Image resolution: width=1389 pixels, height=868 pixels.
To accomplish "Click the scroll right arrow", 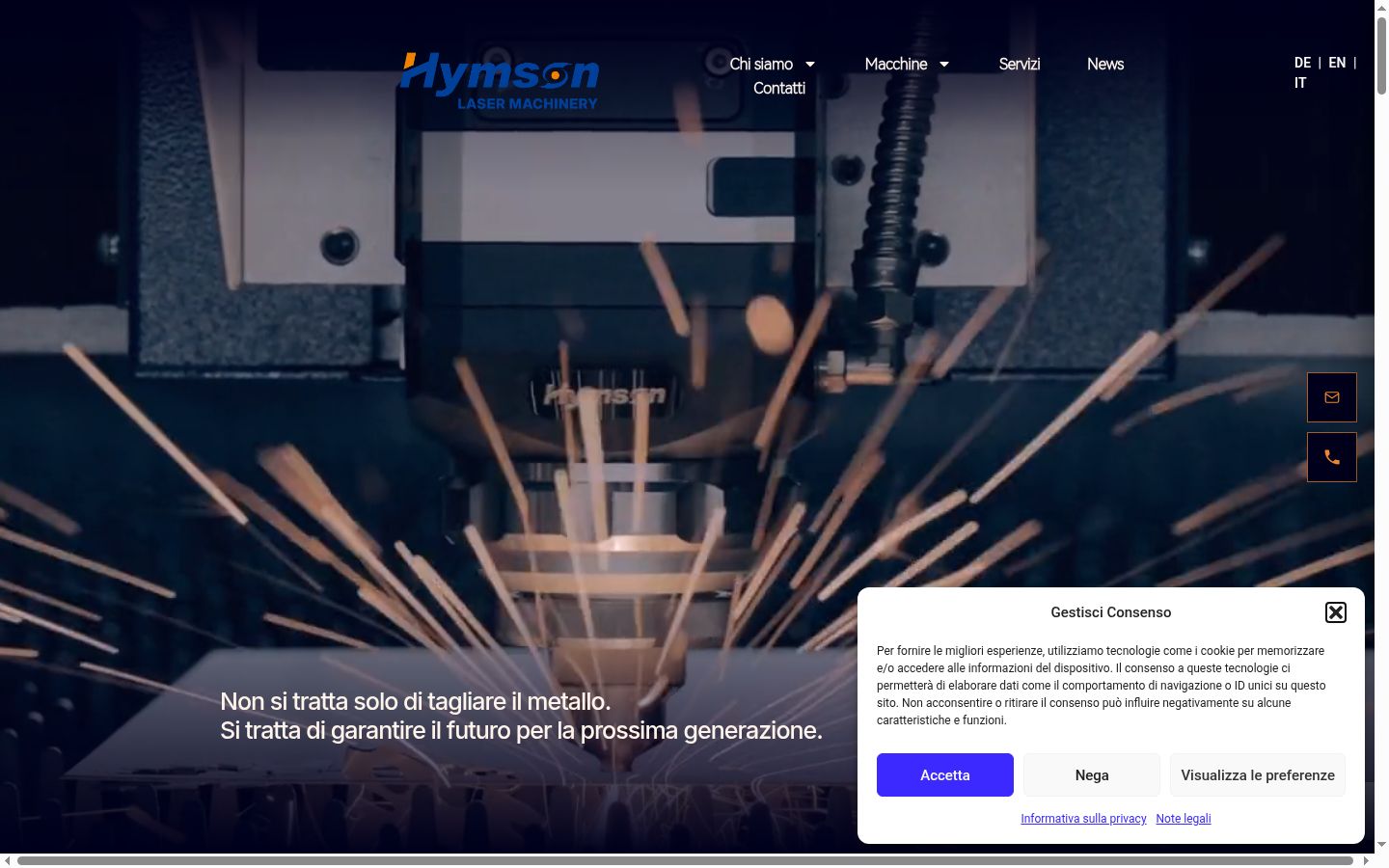I will pyautogui.click(x=1366, y=860).
